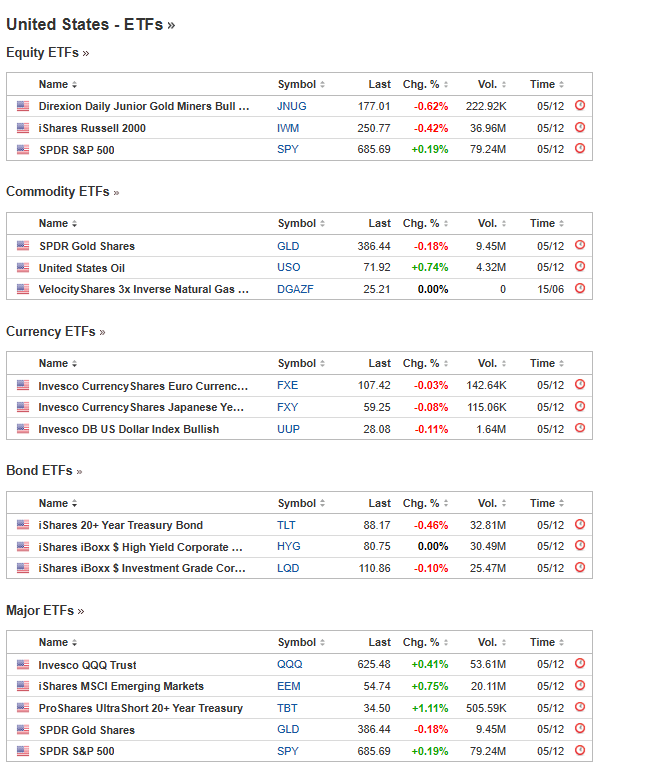Open the United States - ETFs heading link
Screen dimensions: 665x774
pyautogui.click(x=90, y=24)
